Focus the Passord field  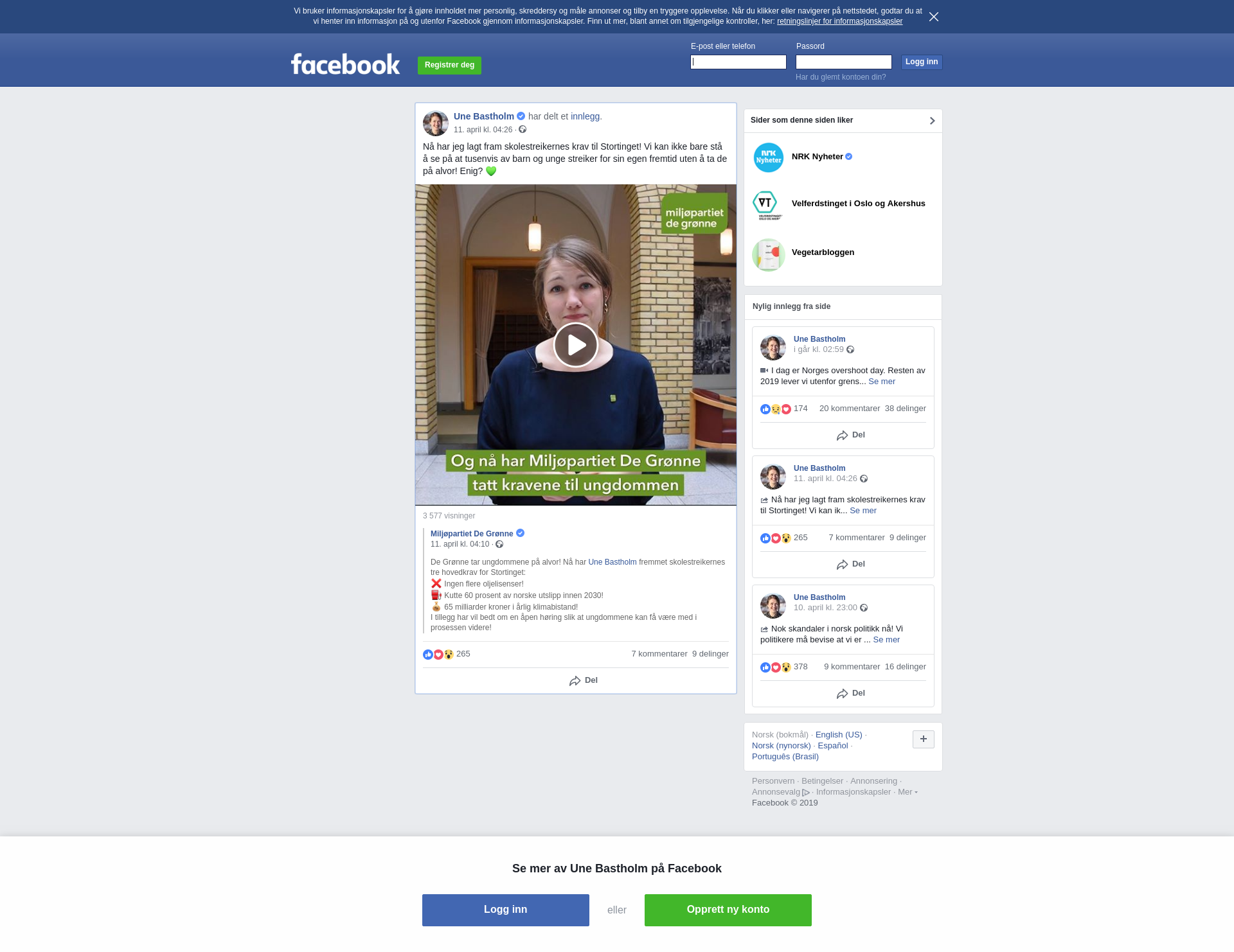(x=844, y=62)
